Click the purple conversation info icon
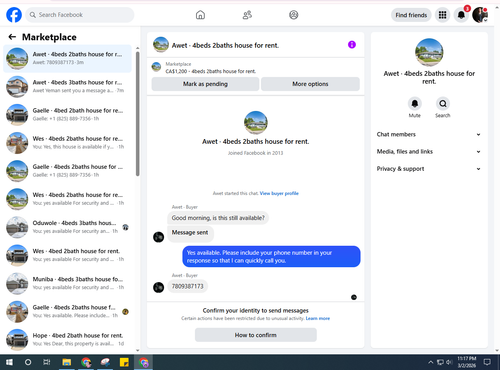The height and width of the screenshot is (370, 500). (352, 45)
